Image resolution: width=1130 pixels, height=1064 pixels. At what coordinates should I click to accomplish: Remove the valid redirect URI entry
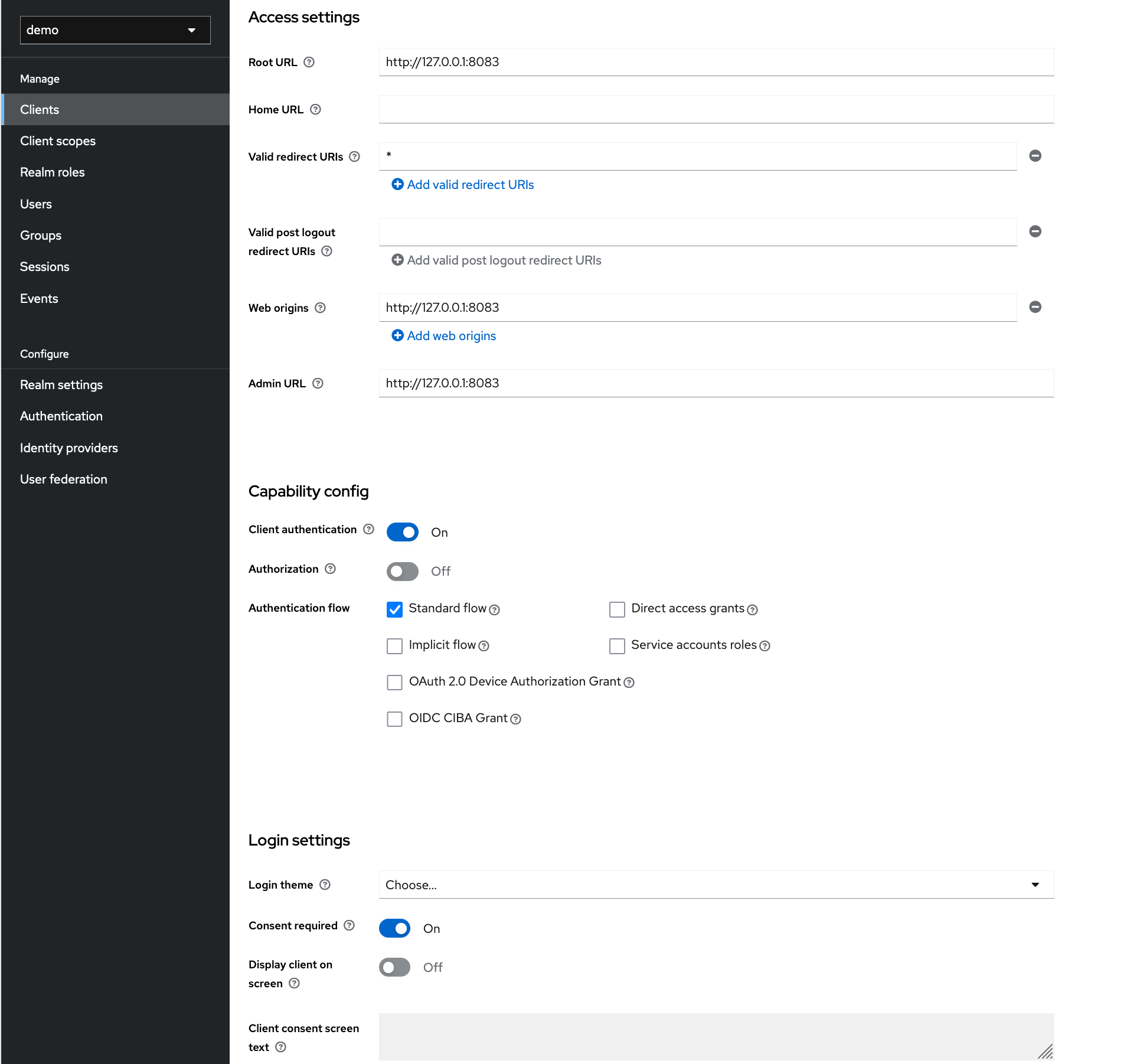point(1035,156)
